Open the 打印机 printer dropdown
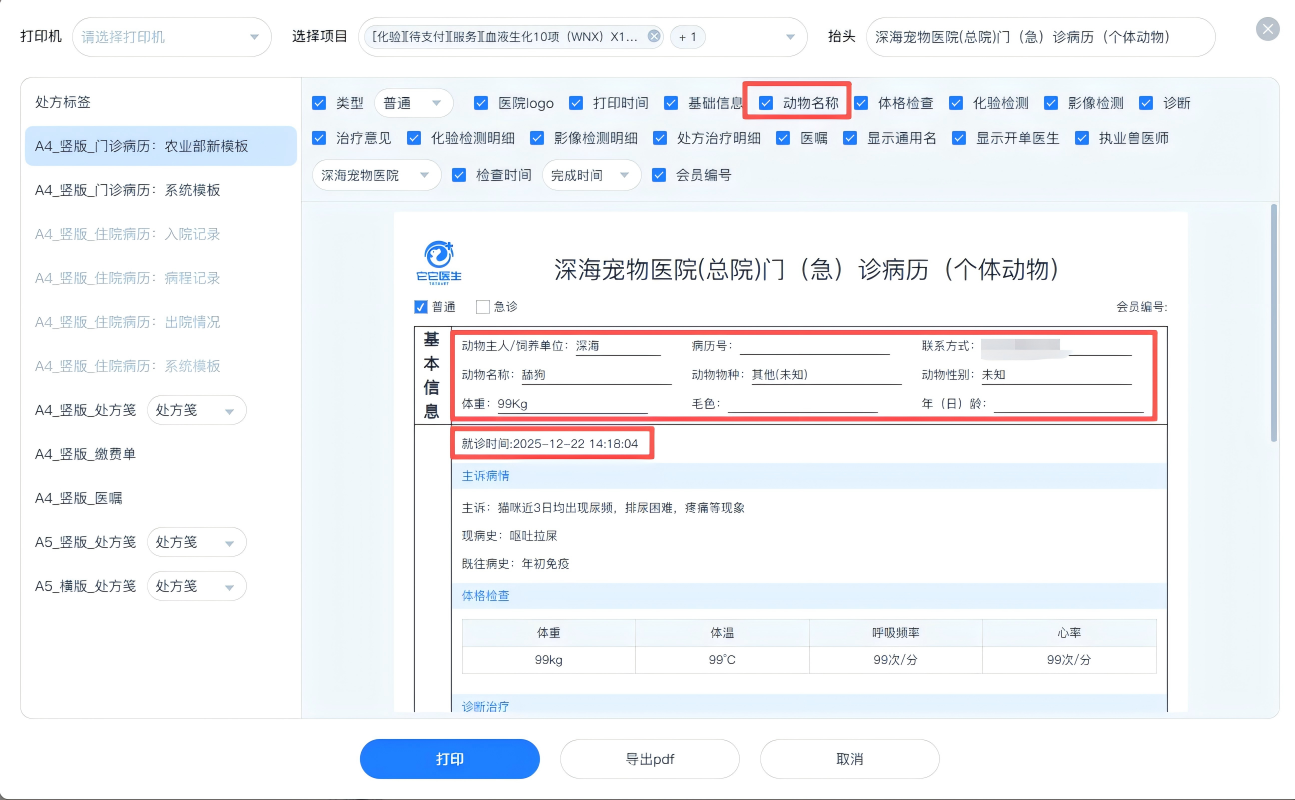 171,37
